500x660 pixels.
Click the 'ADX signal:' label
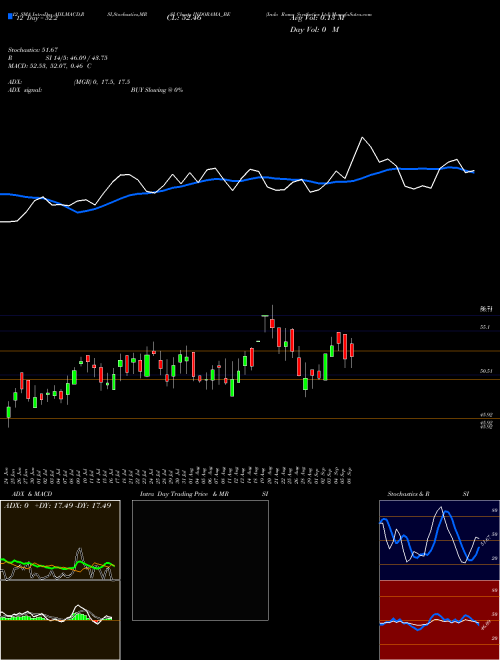[x=25, y=90]
